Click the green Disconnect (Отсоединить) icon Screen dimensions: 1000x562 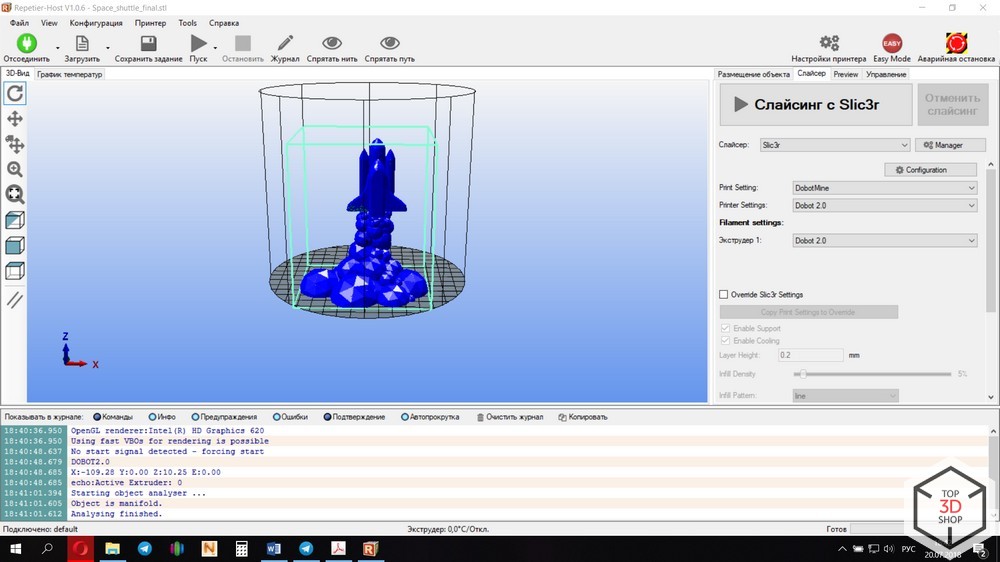click(27, 43)
